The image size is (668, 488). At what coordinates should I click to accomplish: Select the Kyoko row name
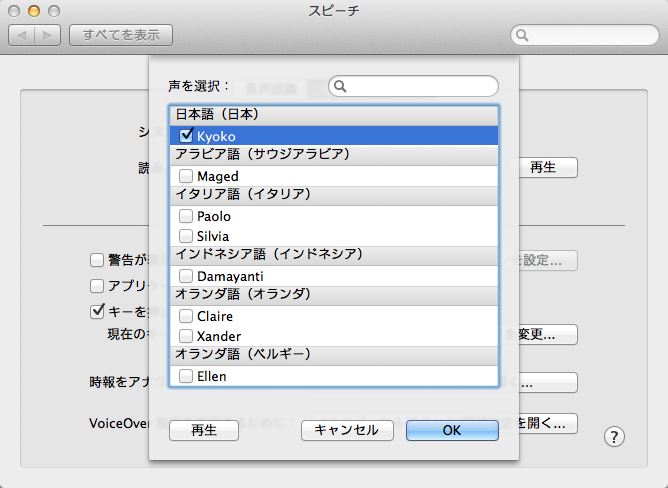pos(216,136)
